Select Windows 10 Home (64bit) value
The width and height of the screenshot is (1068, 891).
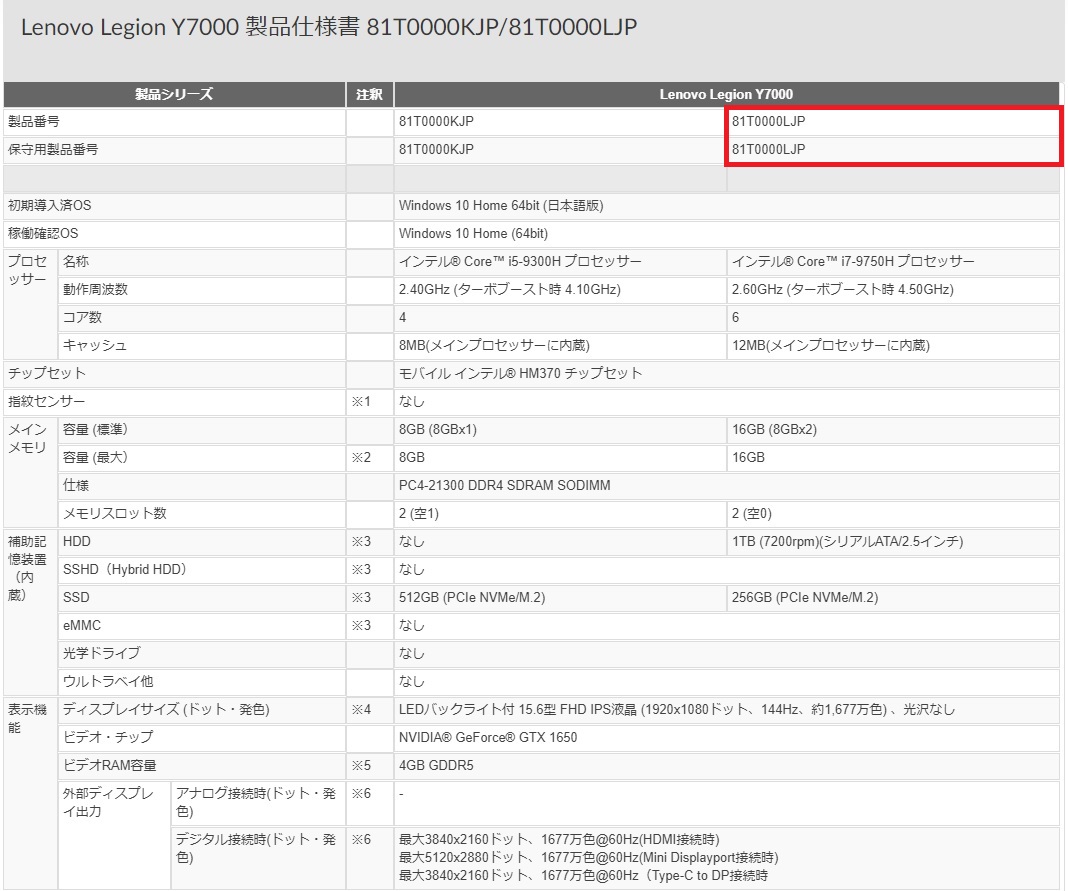[x=473, y=233]
